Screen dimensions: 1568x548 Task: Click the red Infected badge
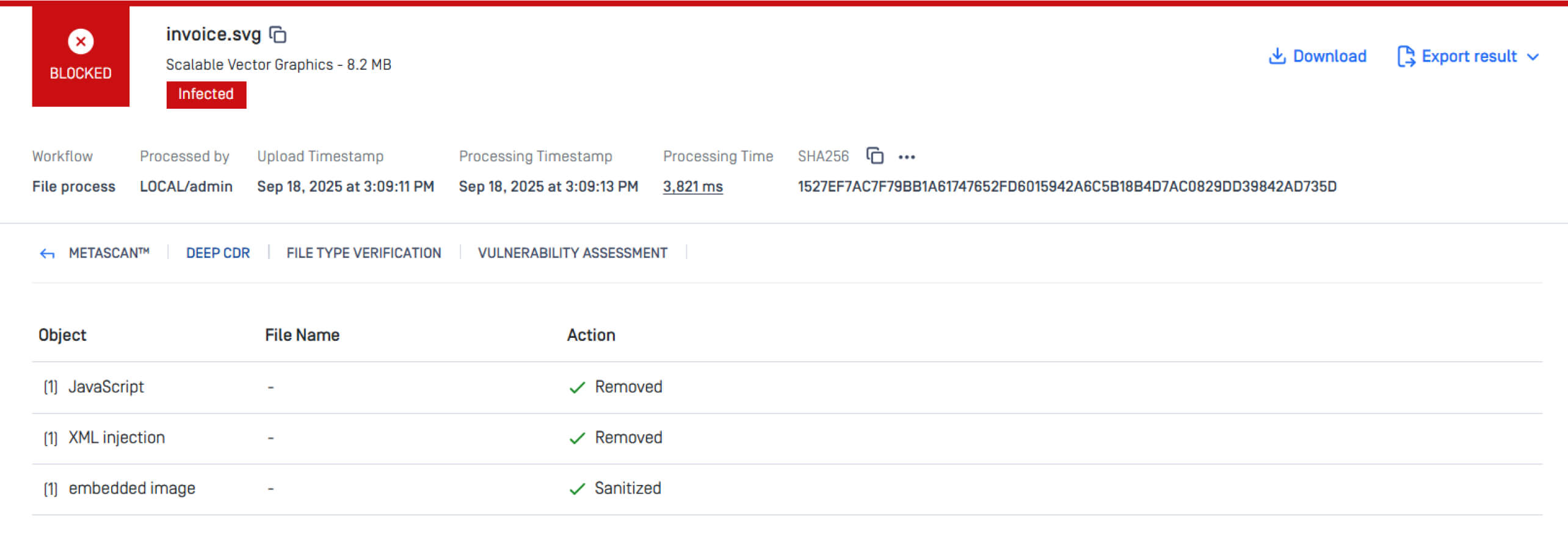coord(206,94)
